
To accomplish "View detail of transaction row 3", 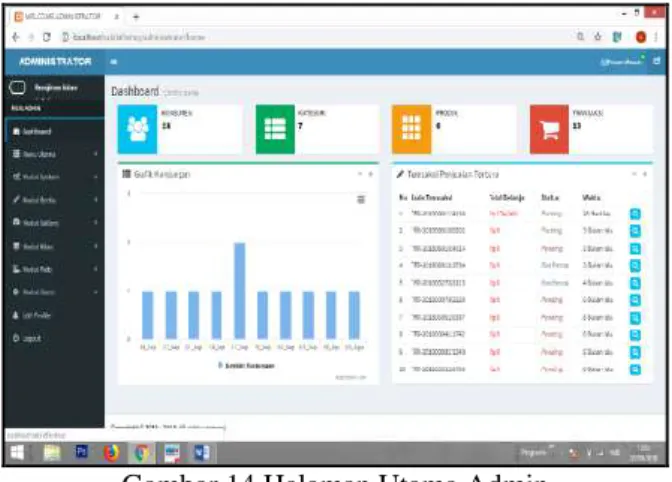I will [x=635, y=248].
